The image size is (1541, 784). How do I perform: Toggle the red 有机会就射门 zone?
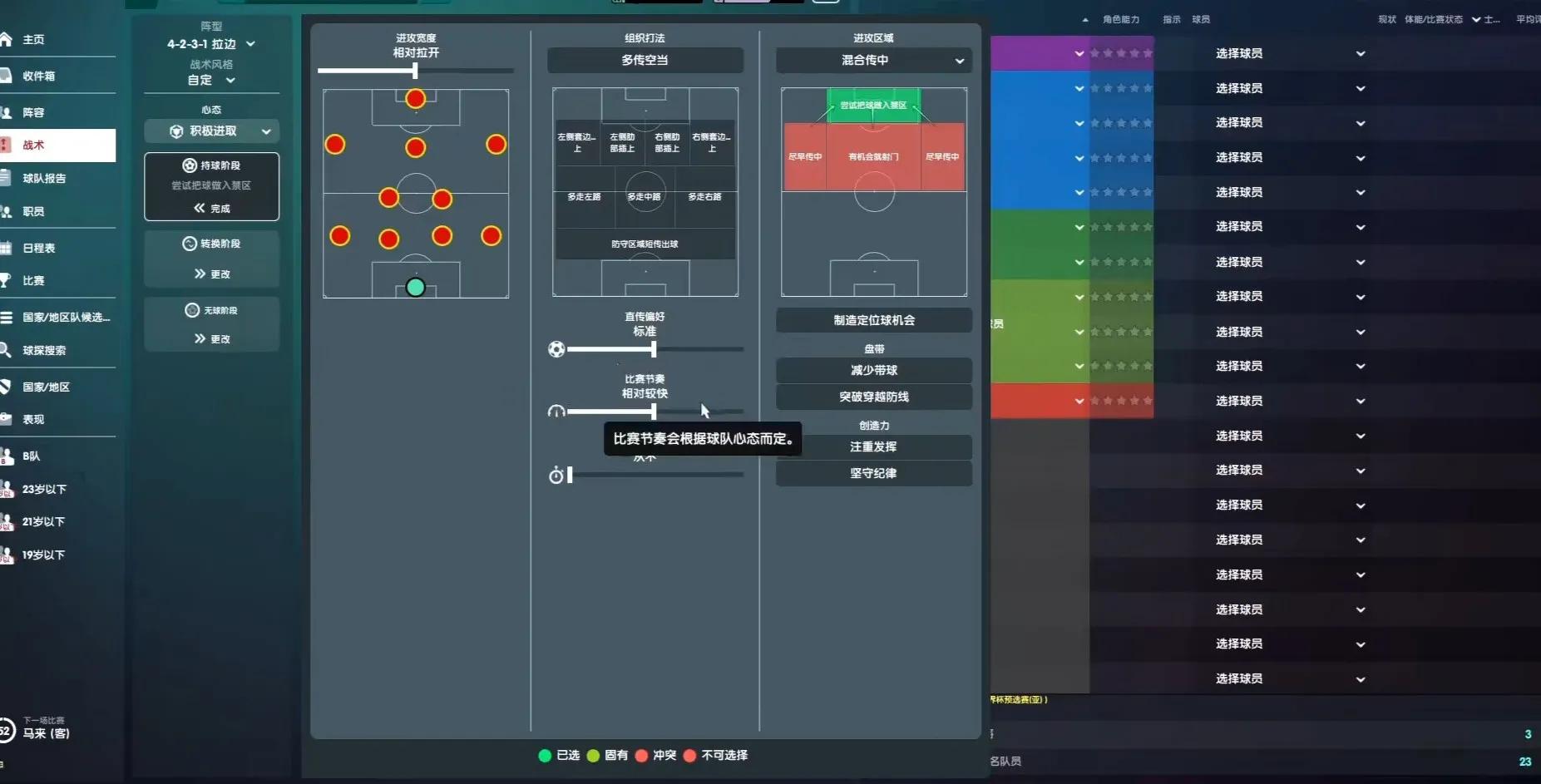click(x=874, y=157)
